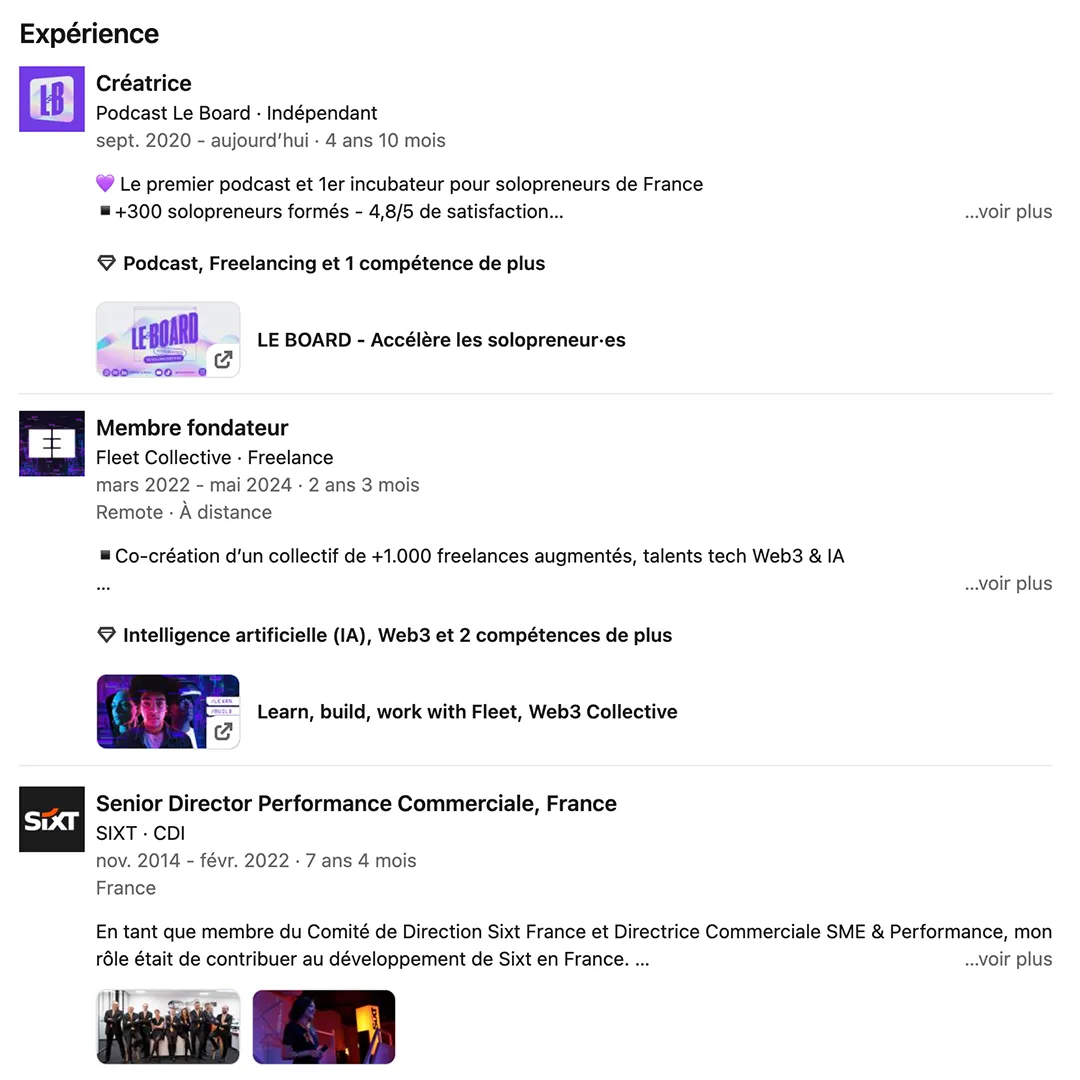Open the SIXT company logo
The image size is (1080, 1080).
click(x=52, y=819)
